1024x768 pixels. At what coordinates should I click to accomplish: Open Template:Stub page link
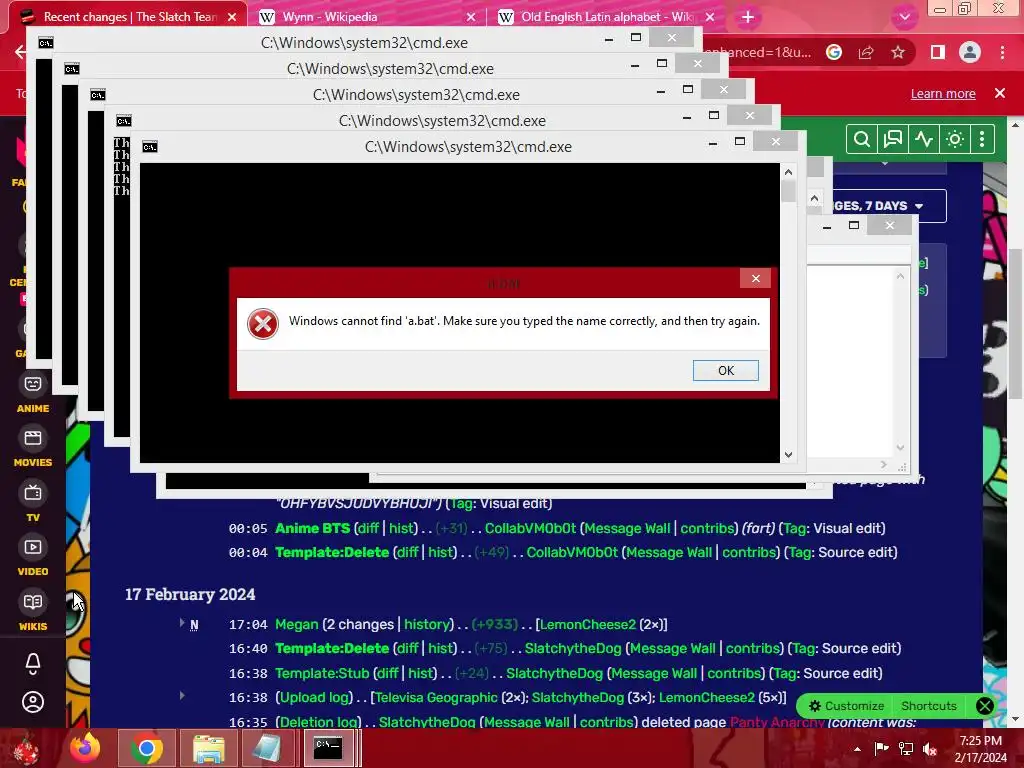click(x=322, y=673)
